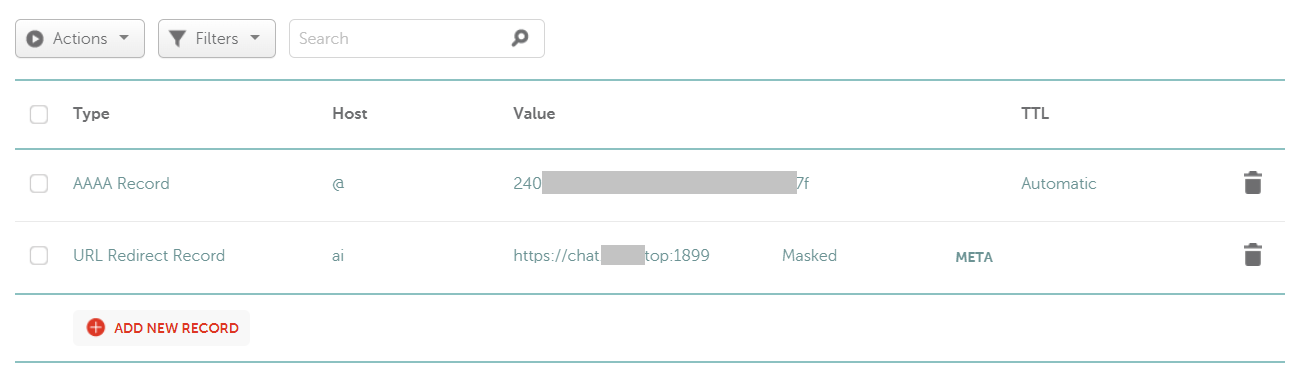
Task: Check the AAAA Record row checkbox
Action: (x=39, y=183)
